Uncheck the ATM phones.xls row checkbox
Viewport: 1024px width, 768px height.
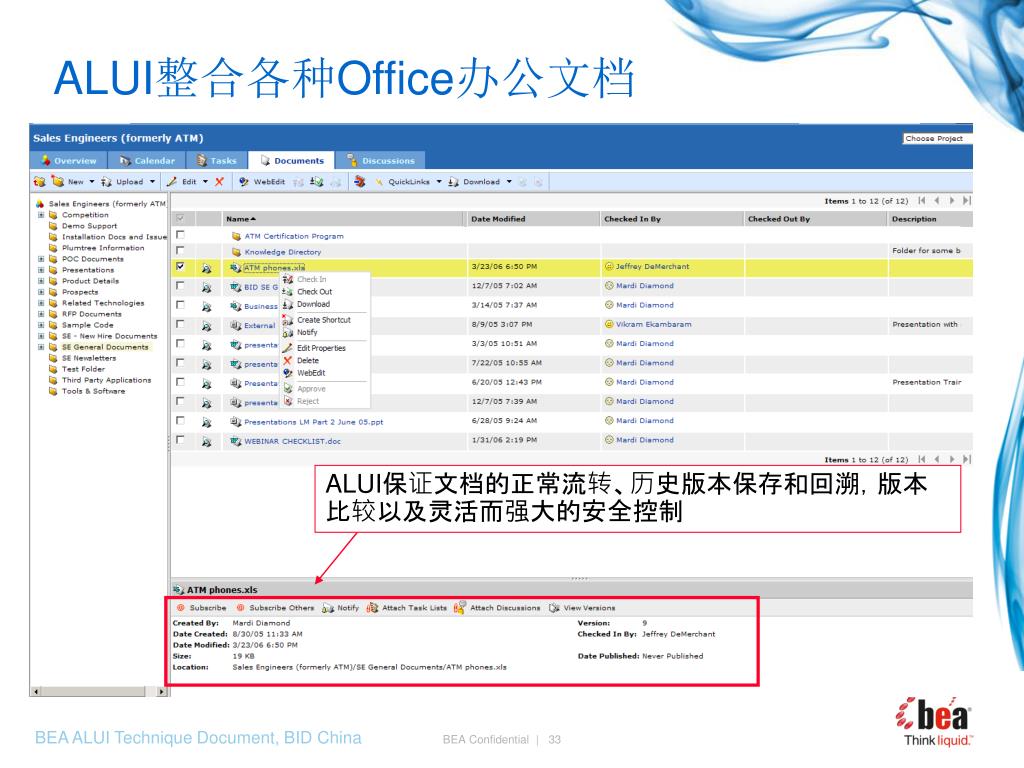[180, 266]
